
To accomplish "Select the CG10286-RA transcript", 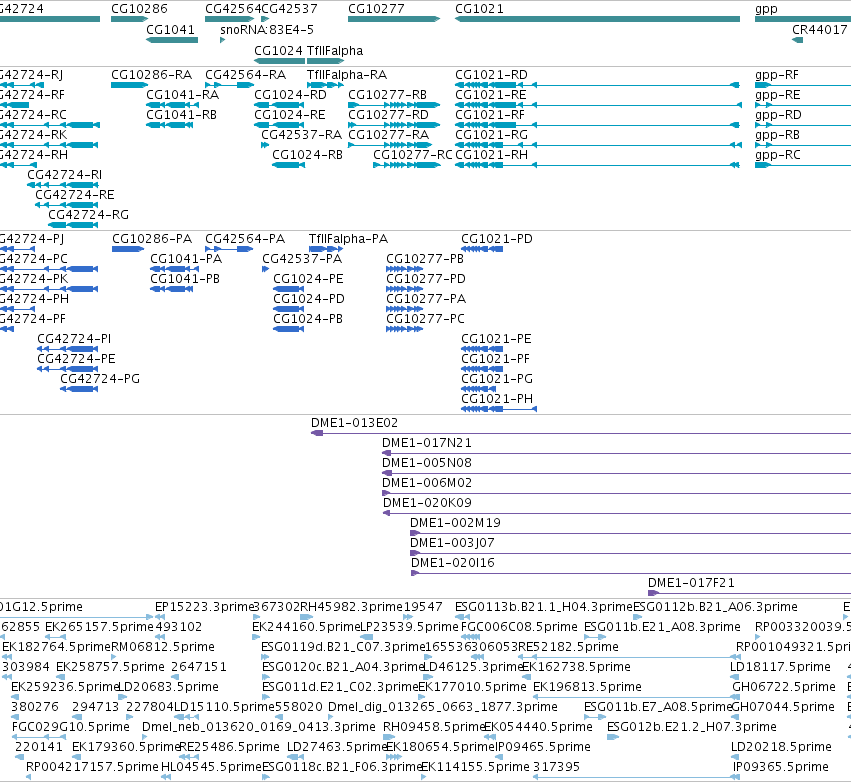I will coord(129,85).
